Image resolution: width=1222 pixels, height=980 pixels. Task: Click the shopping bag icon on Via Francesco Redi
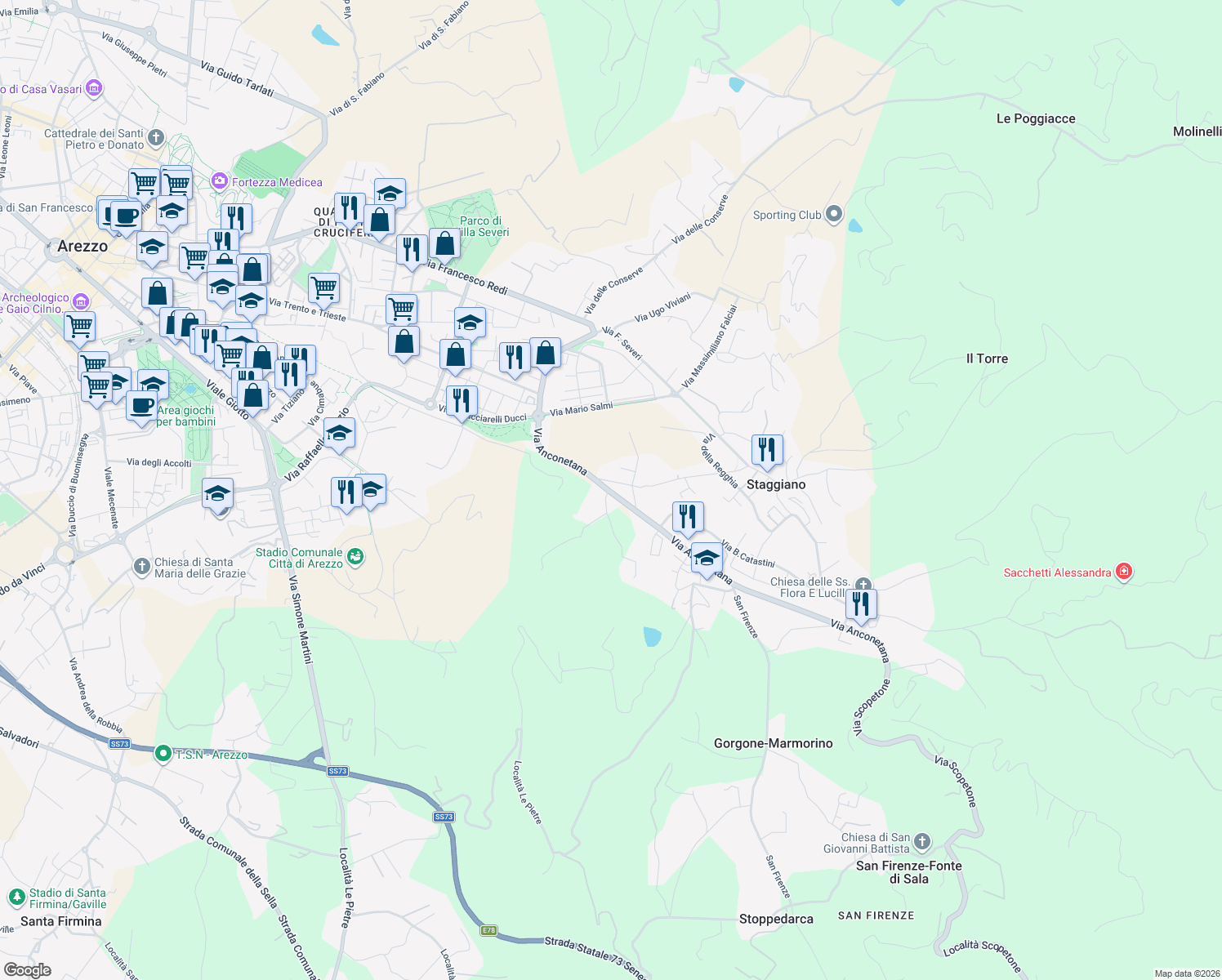click(x=444, y=244)
